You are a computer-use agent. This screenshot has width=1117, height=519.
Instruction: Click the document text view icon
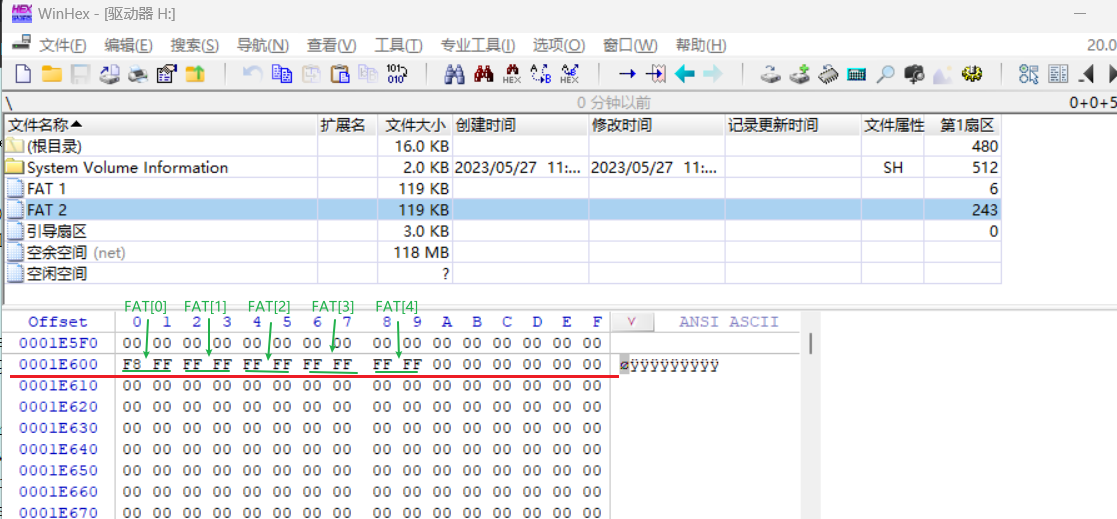point(1058,73)
